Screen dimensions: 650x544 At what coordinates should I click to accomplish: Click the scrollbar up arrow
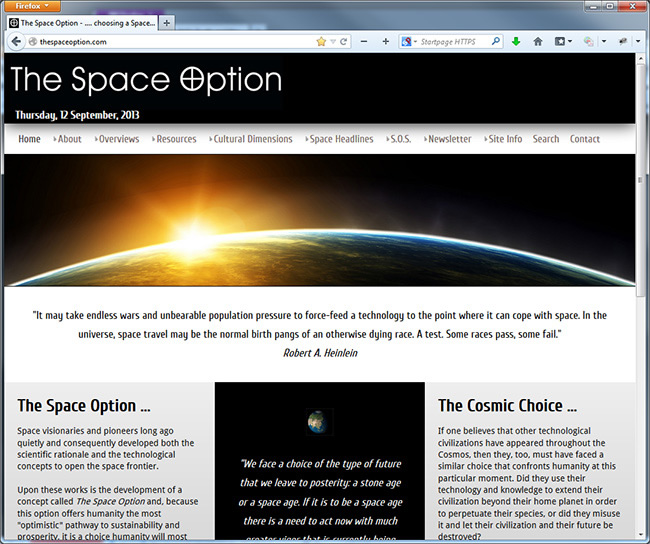641,58
